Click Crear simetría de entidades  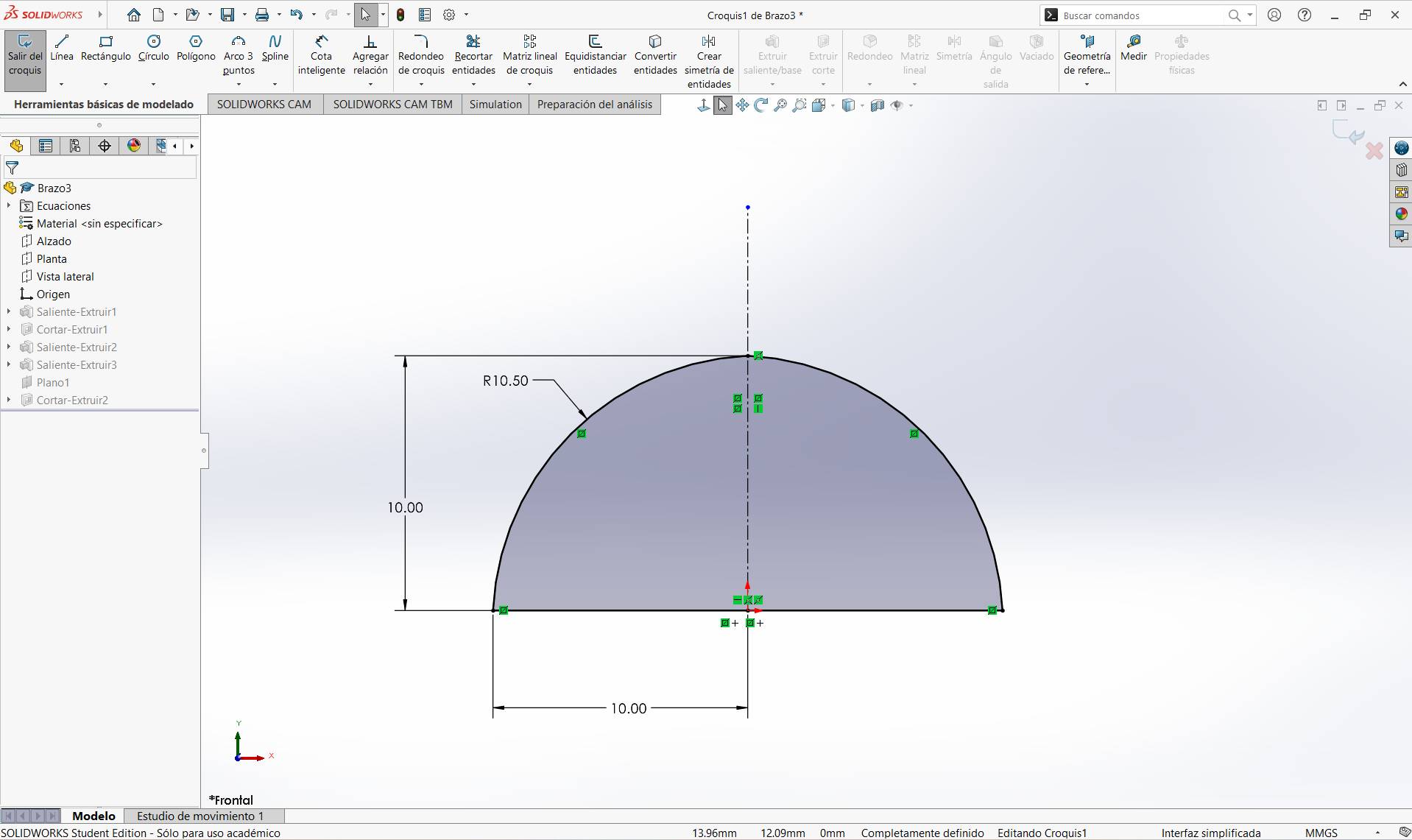pos(709,61)
